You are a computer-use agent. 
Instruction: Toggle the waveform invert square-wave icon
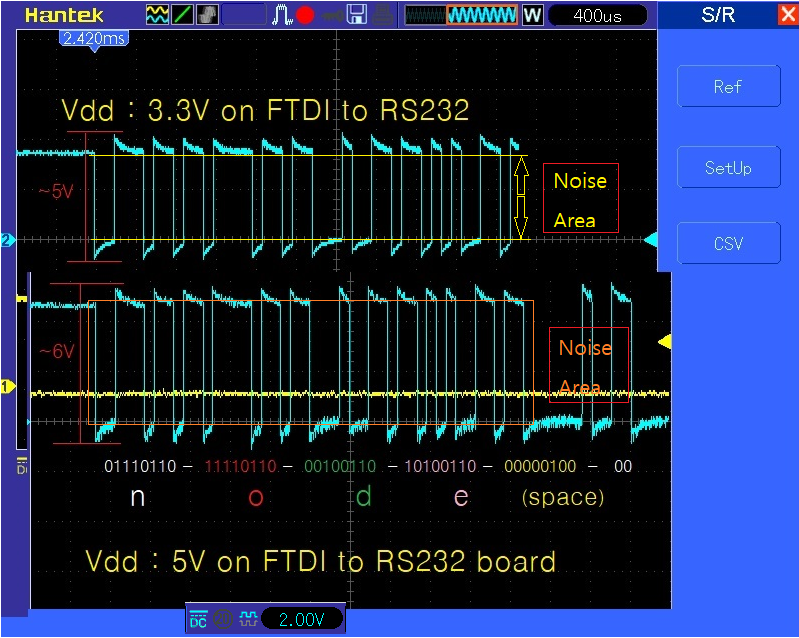248,619
